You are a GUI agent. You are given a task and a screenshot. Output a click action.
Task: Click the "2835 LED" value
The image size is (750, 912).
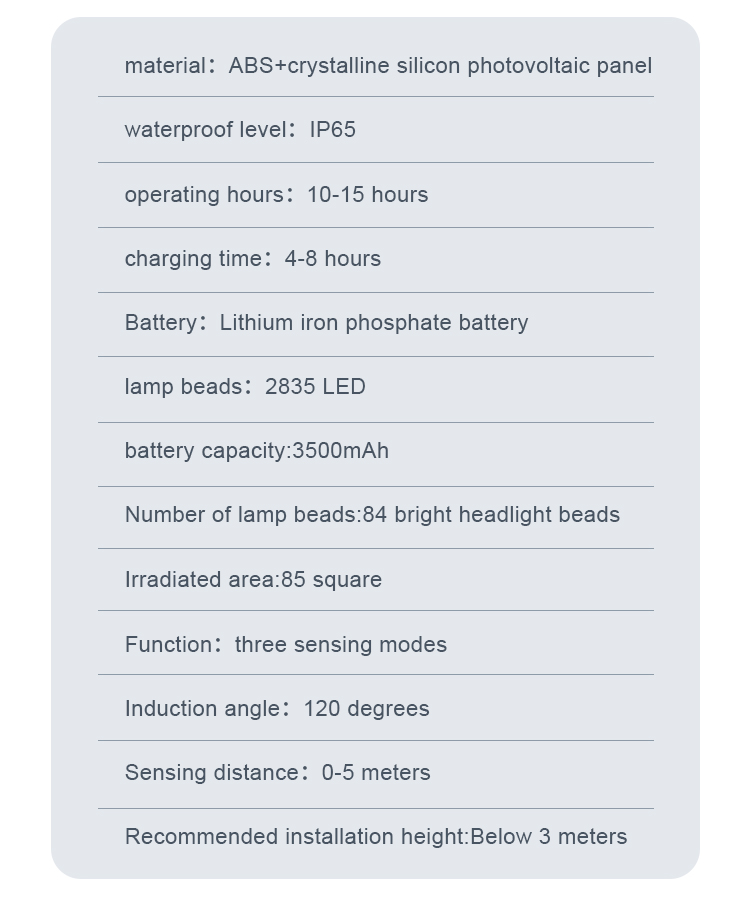(x=315, y=387)
